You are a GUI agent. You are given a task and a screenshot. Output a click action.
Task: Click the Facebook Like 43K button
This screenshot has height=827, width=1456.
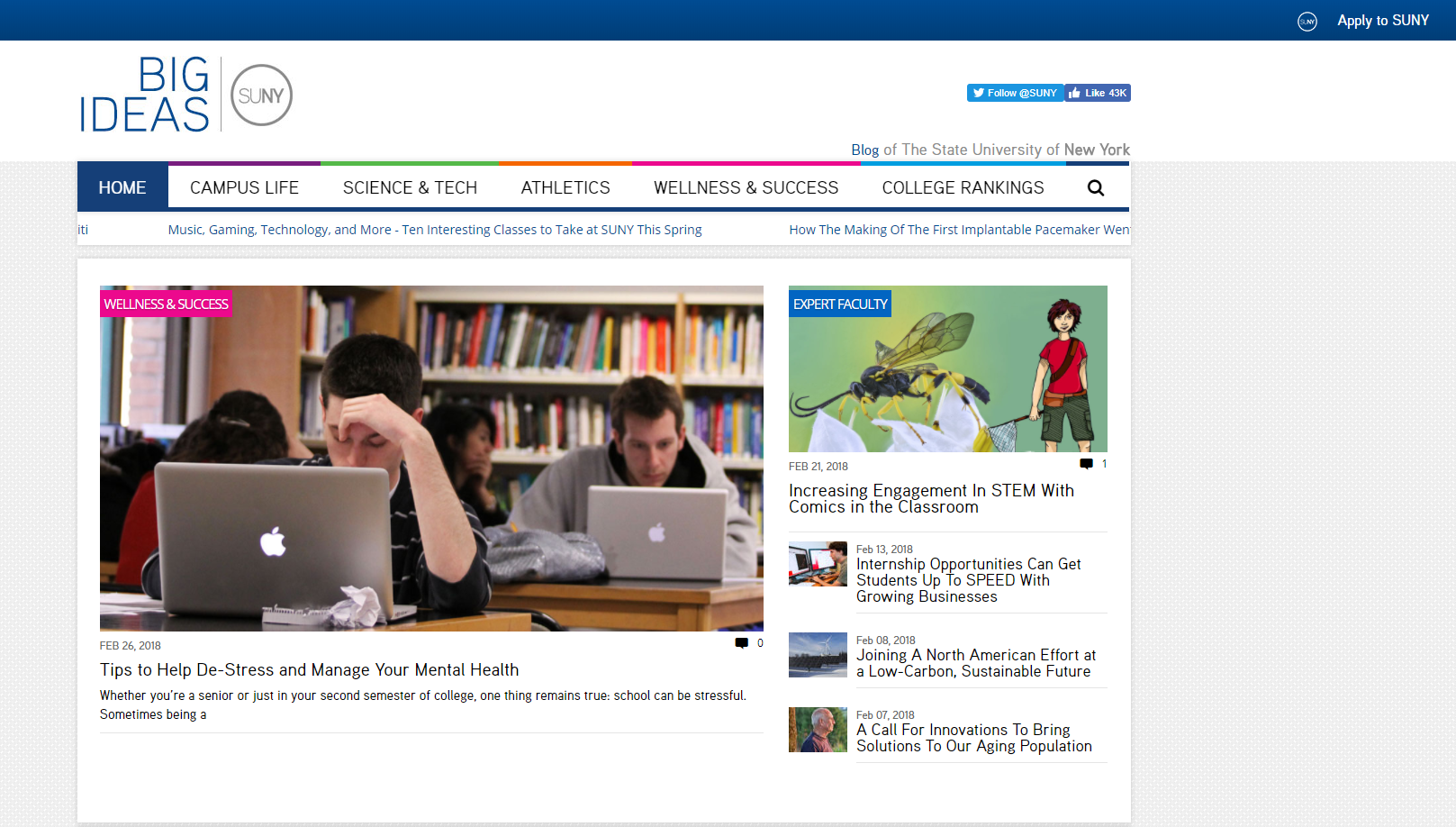click(1098, 93)
